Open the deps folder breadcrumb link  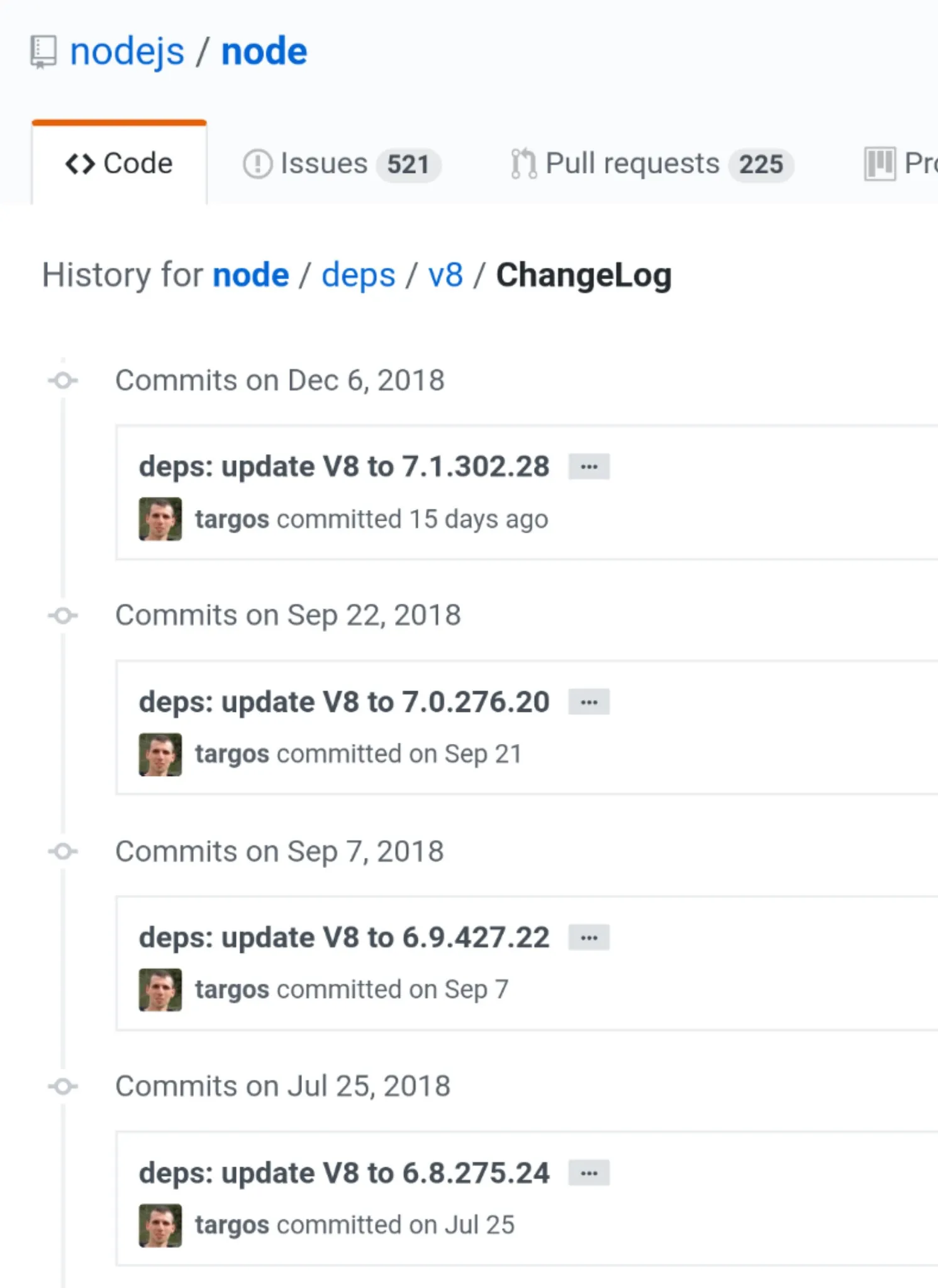pyautogui.click(x=359, y=275)
